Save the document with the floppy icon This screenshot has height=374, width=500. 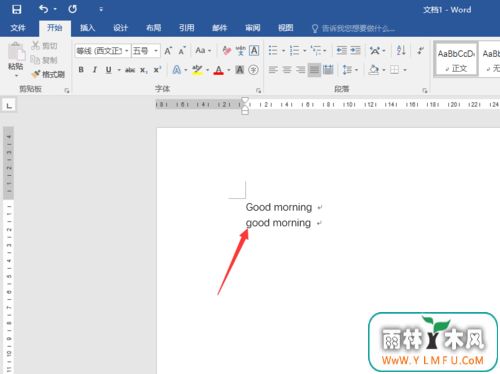16,9
